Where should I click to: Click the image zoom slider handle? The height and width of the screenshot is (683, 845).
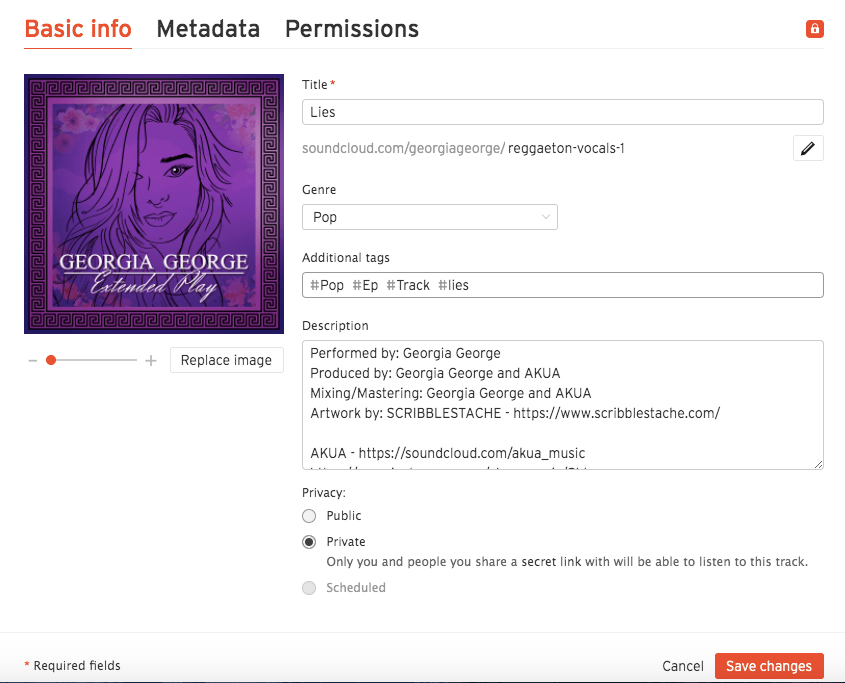[51, 360]
